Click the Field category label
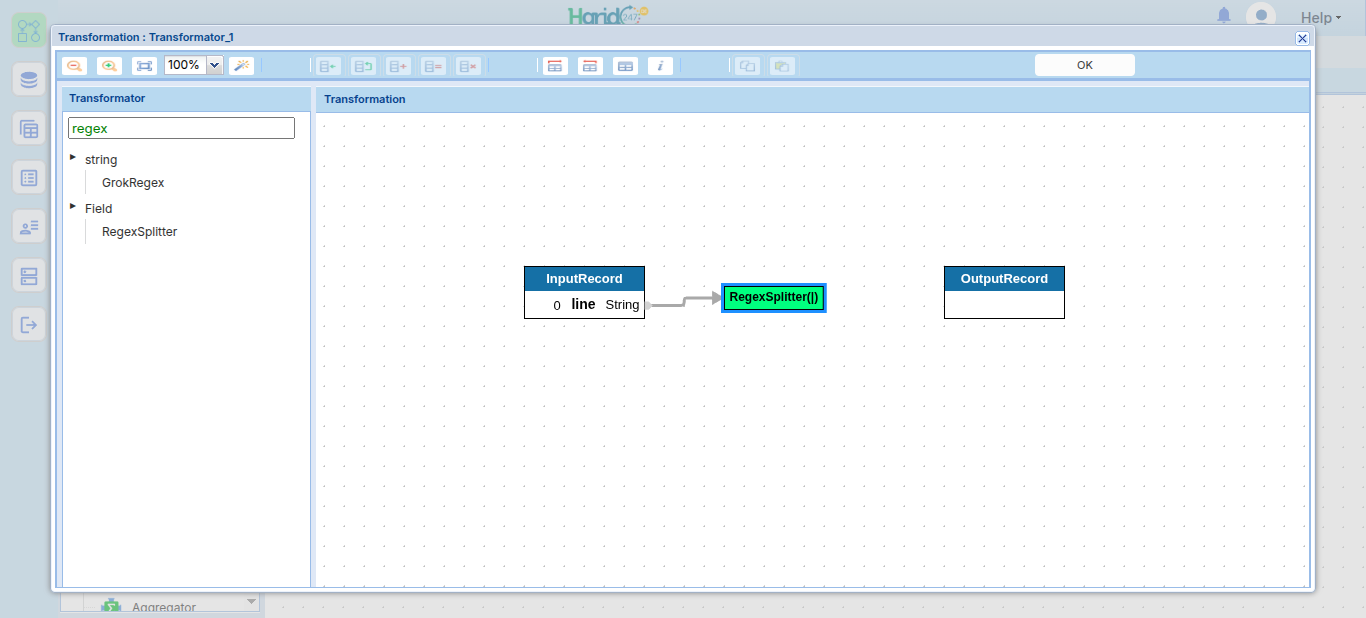Viewport: 1366px width, 618px height. (99, 209)
